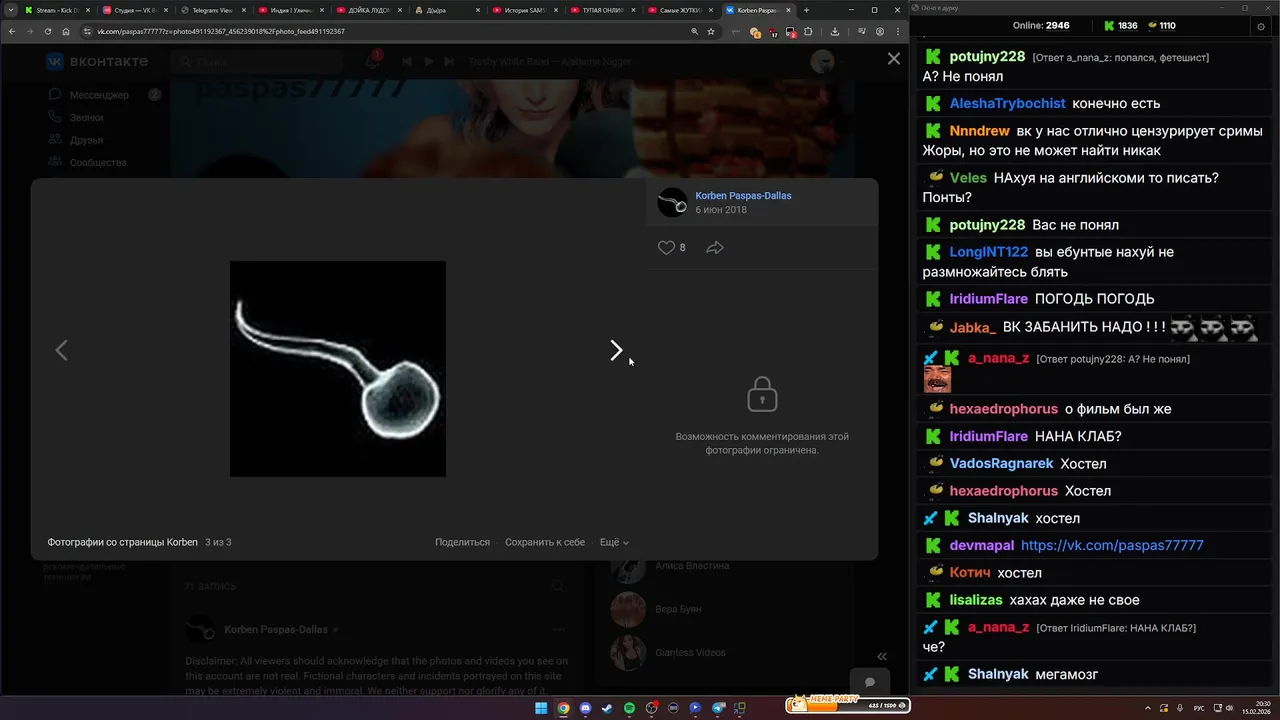Viewport: 1280px width, 720px height.
Task: Play previous track in VK player
Action: coord(407,62)
